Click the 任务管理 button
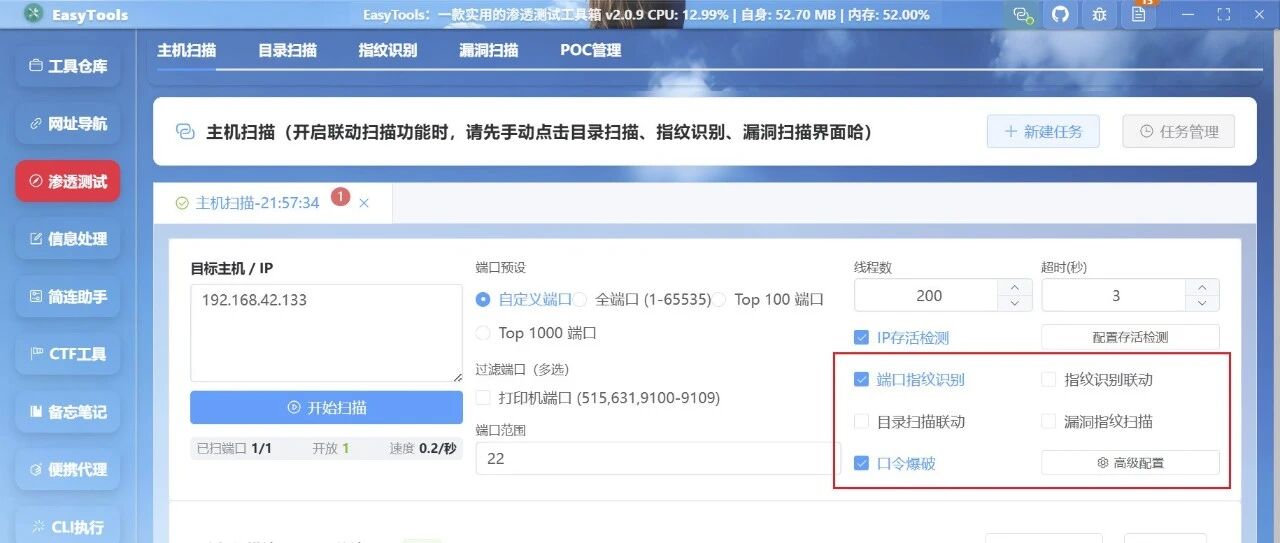1280x543 pixels. click(x=1178, y=131)
